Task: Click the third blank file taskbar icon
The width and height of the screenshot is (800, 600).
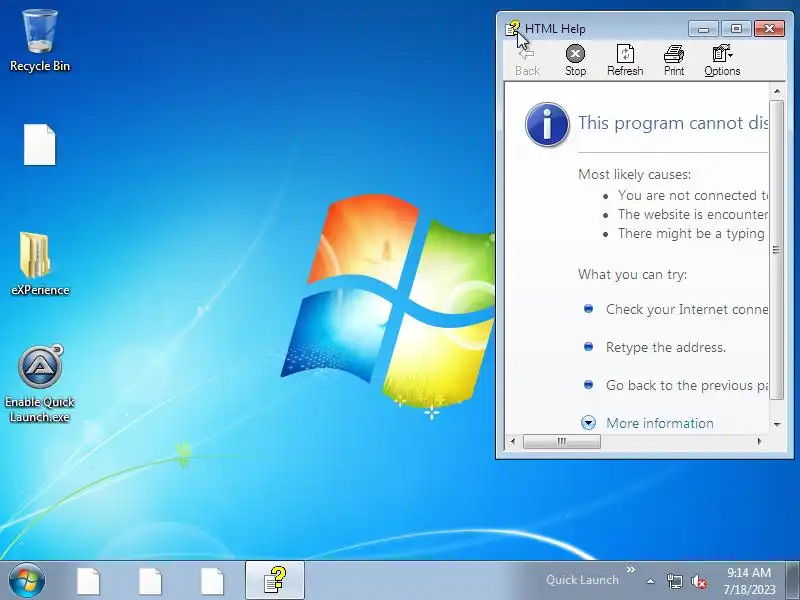Action: 212,581
